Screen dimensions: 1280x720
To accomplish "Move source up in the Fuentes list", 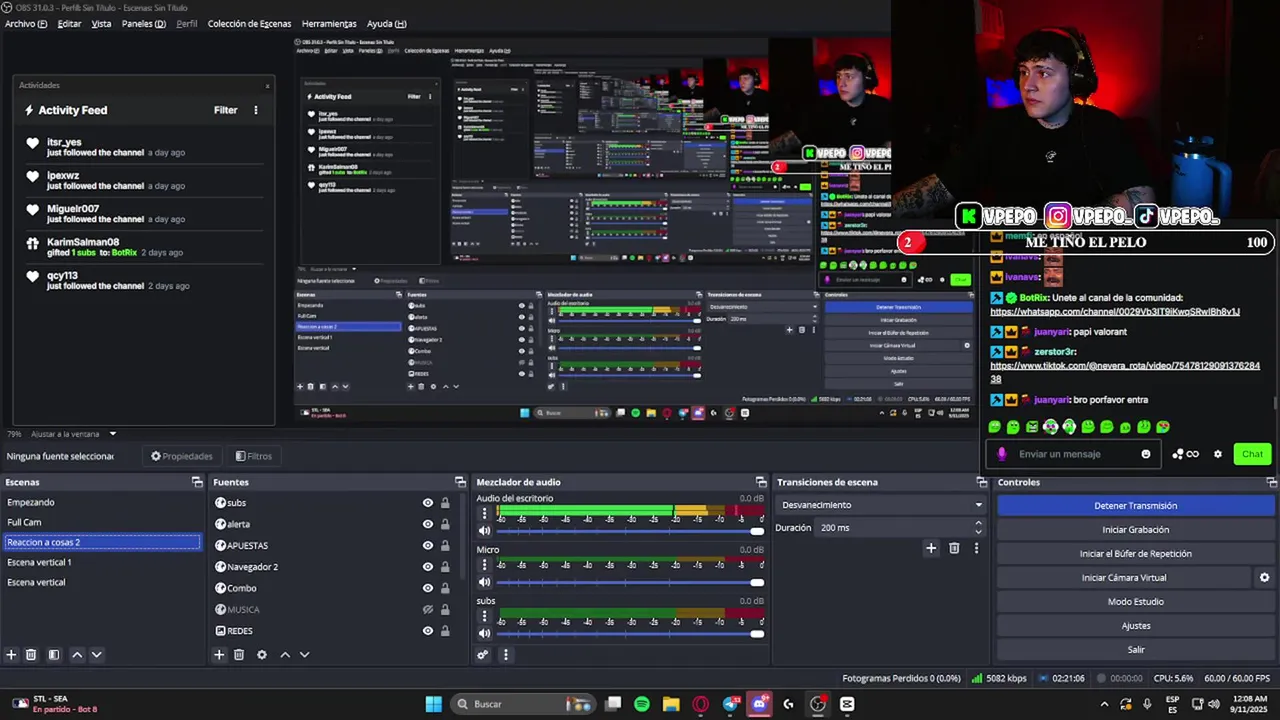I will point(285,655).
